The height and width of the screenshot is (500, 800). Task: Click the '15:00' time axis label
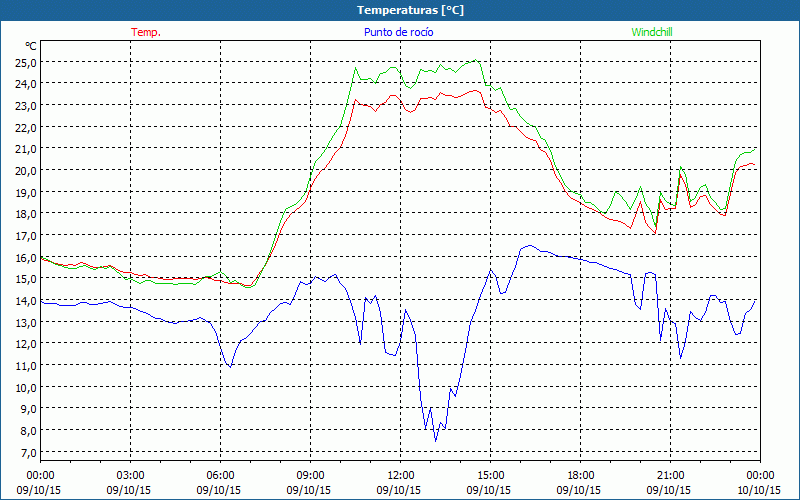(x=491, y=476)
